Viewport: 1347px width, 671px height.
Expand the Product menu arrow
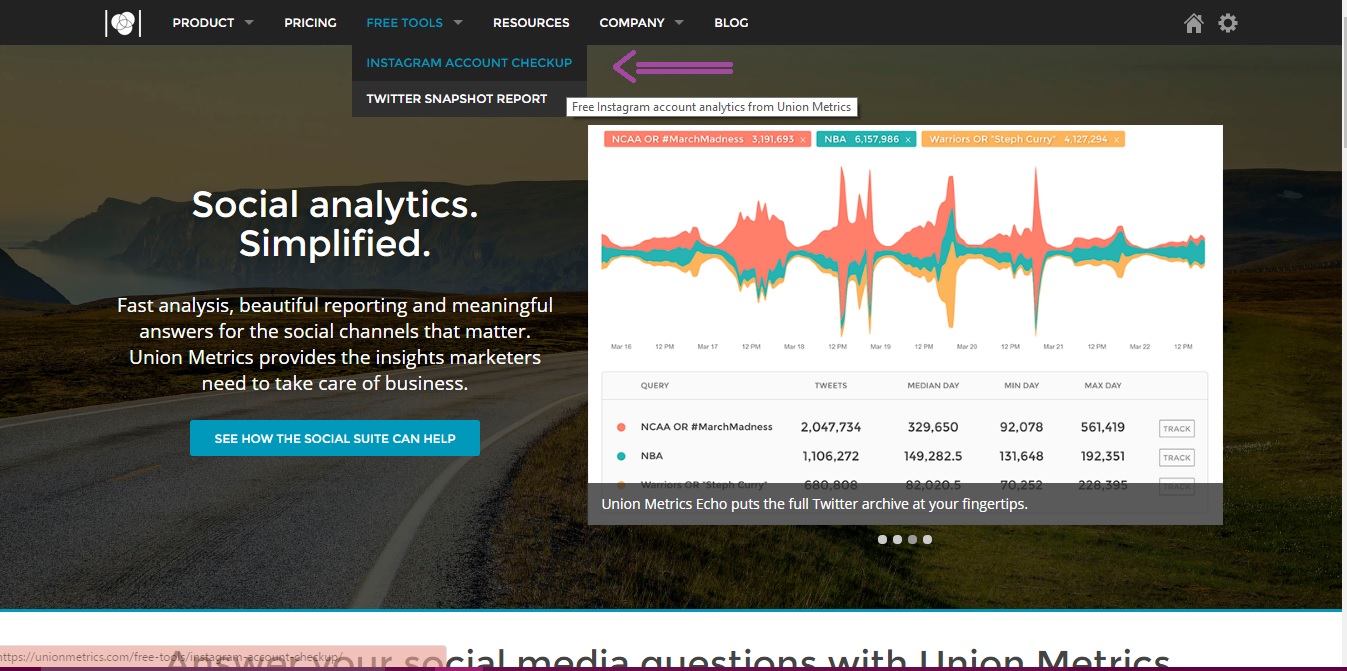click(x=249, y=23)
